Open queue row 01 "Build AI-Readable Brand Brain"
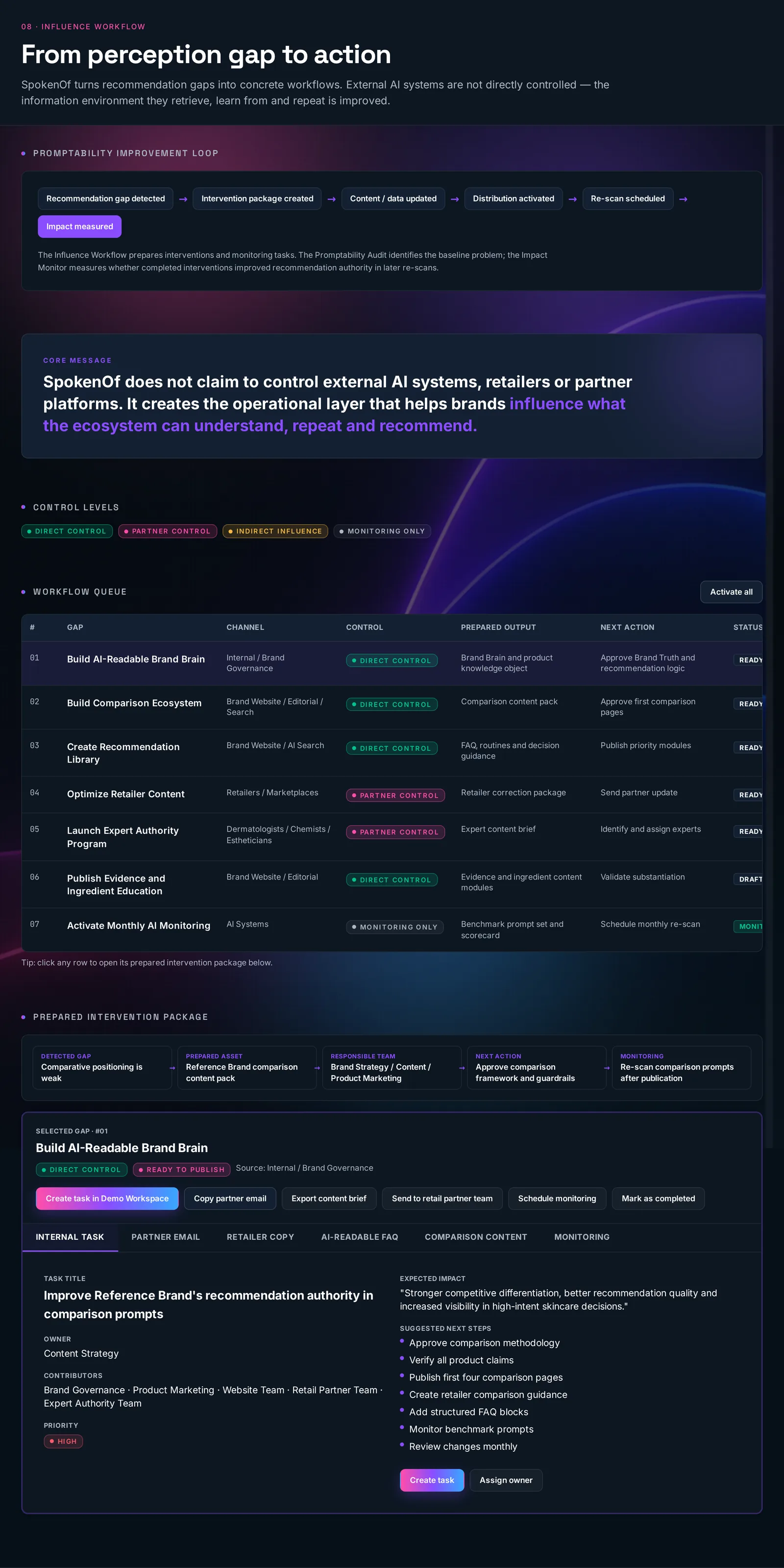 pos(392,663)
